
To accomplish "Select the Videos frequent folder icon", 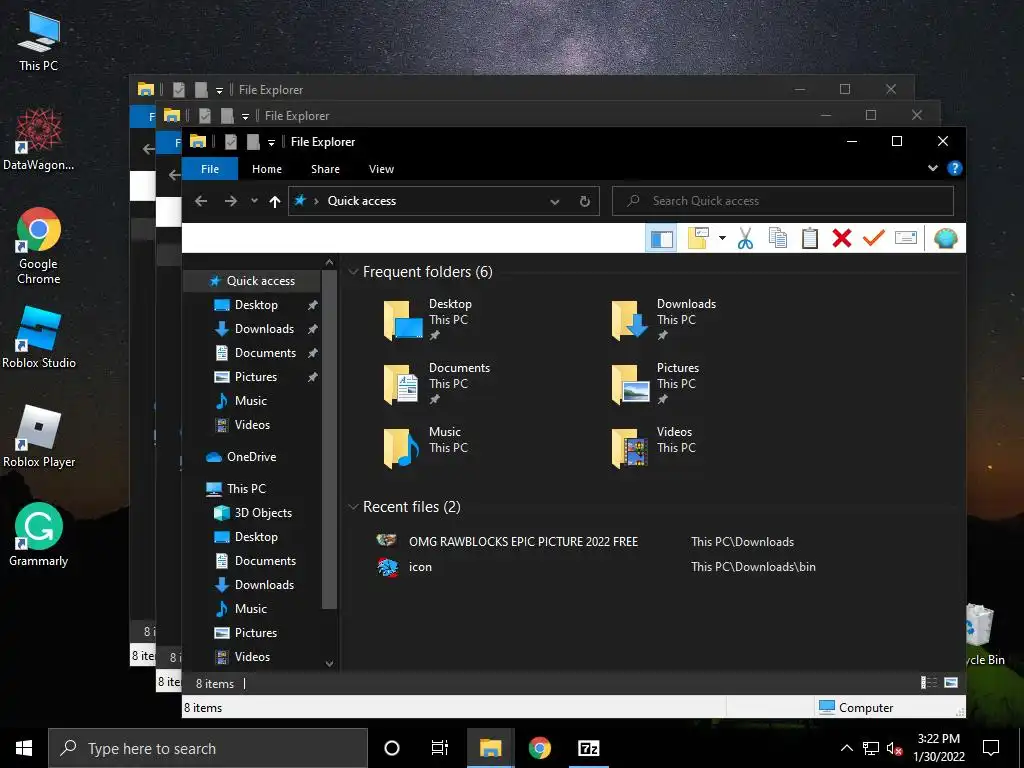I will (630, 448).
